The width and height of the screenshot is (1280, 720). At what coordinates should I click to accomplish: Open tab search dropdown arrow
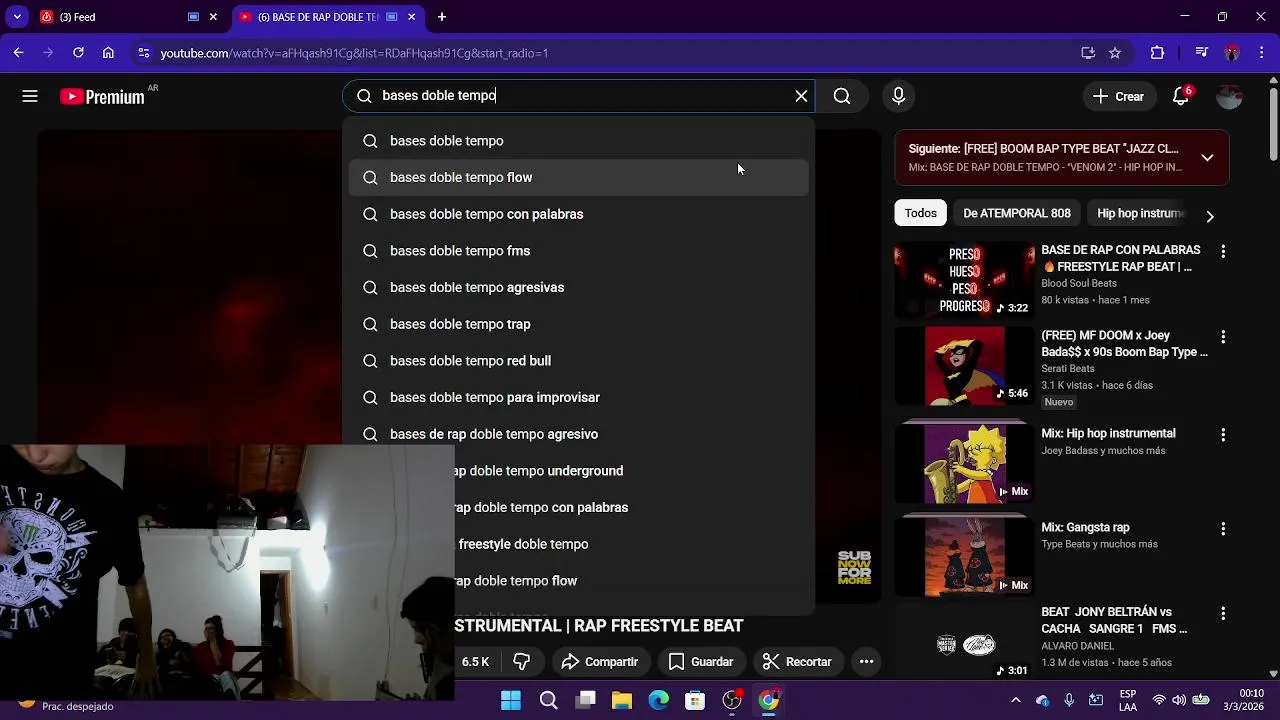click(x=17, y=17)
